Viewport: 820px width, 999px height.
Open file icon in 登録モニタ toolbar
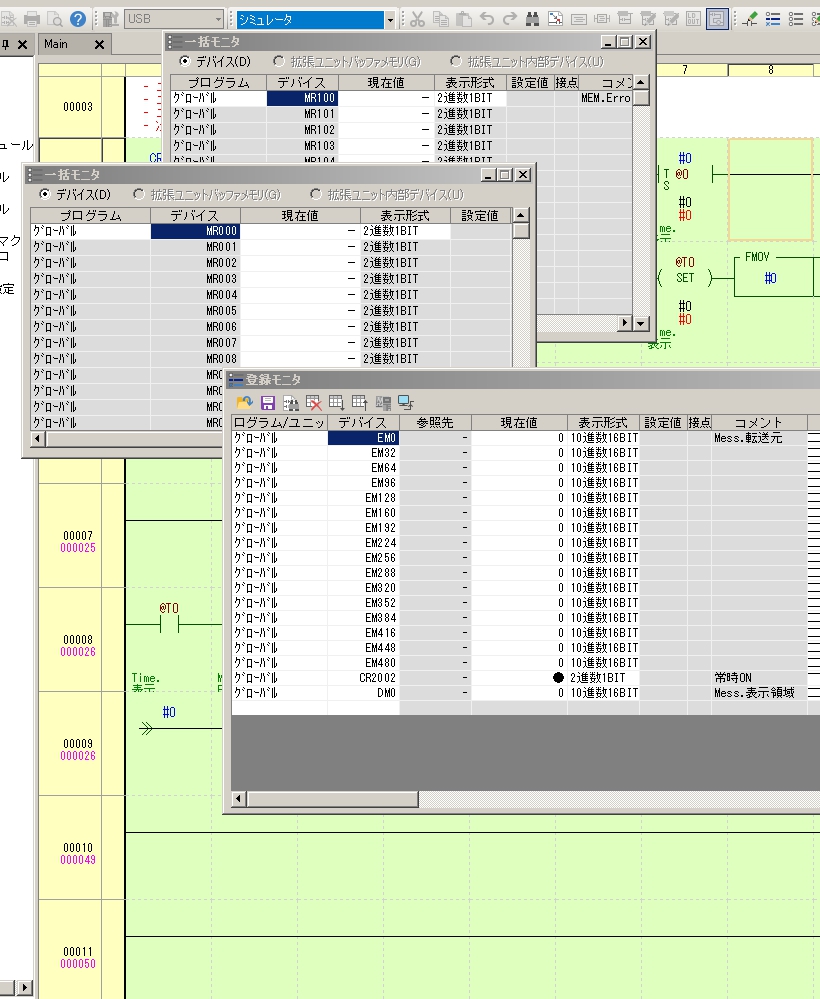click(245, 403)
